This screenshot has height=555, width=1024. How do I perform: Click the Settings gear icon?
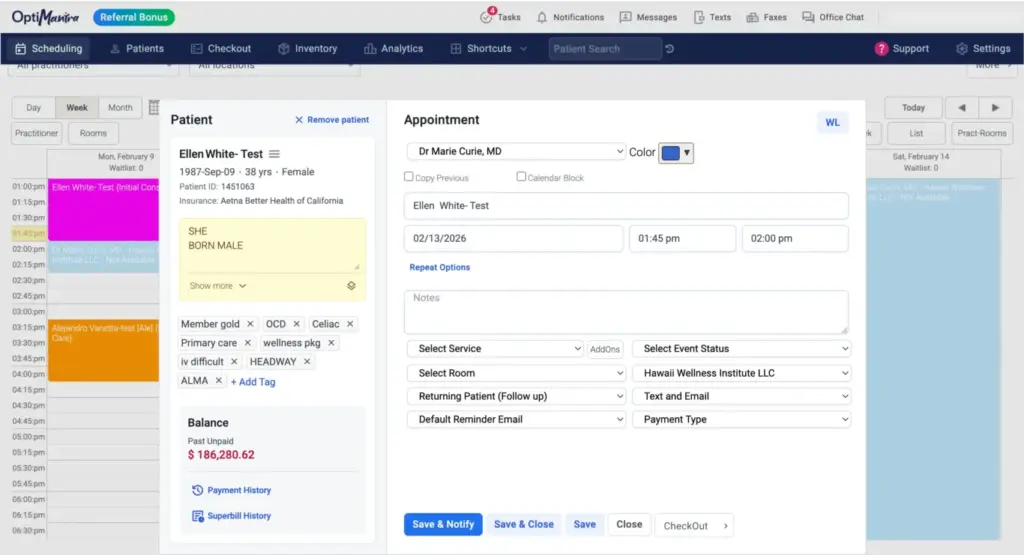[x=961, y=49]
